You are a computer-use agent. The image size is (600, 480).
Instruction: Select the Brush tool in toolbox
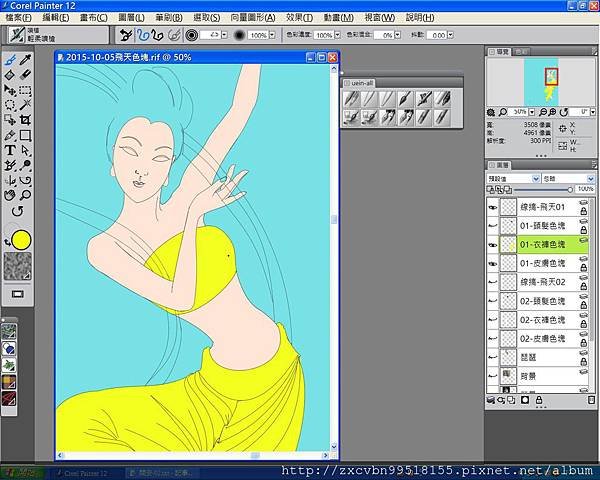point(10,60)
